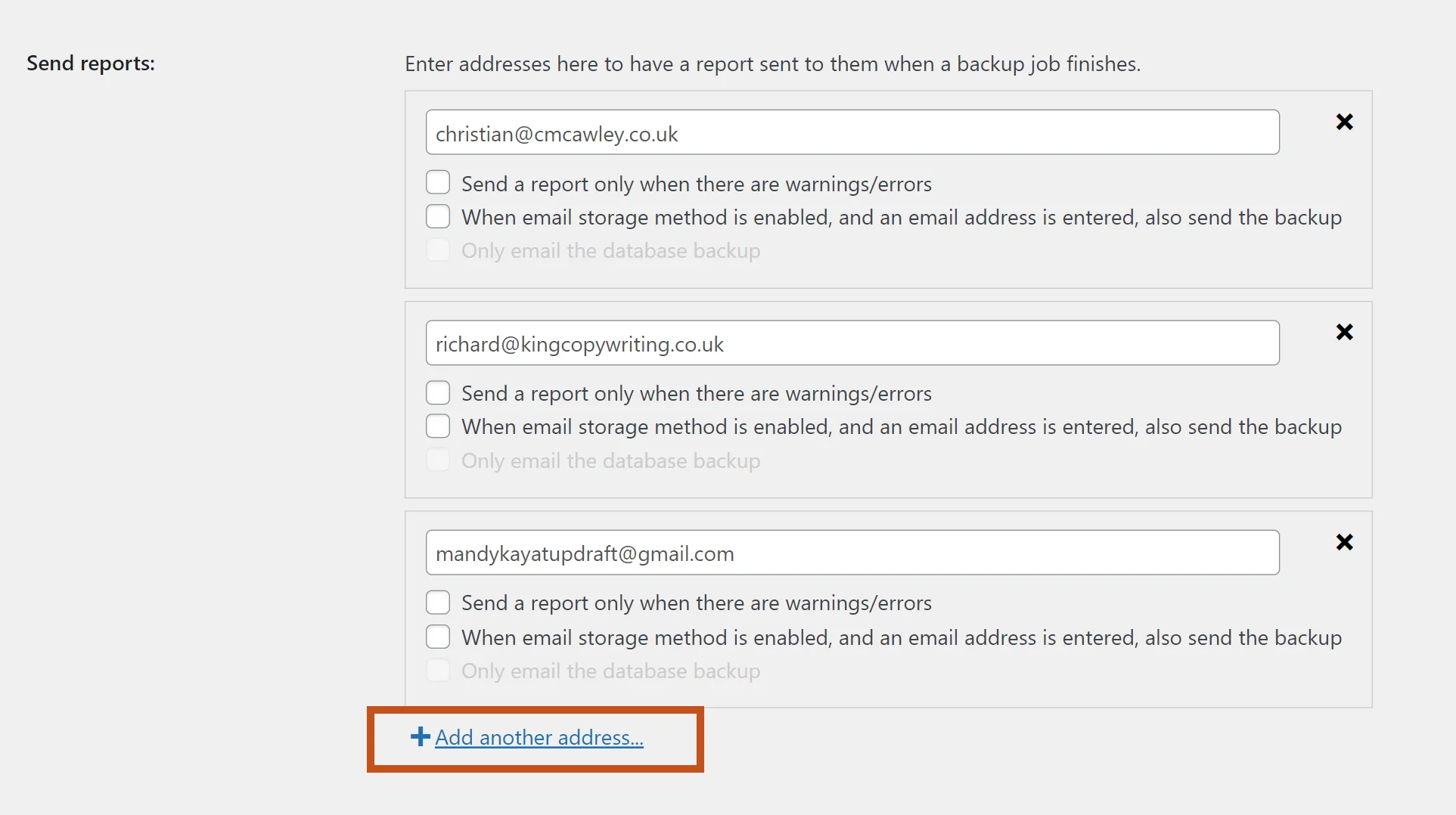Enable warnings/errors-only reports for christian@cmcawley.co.uk
Screen dimensions: 1456x815
[x=438, y=183]
